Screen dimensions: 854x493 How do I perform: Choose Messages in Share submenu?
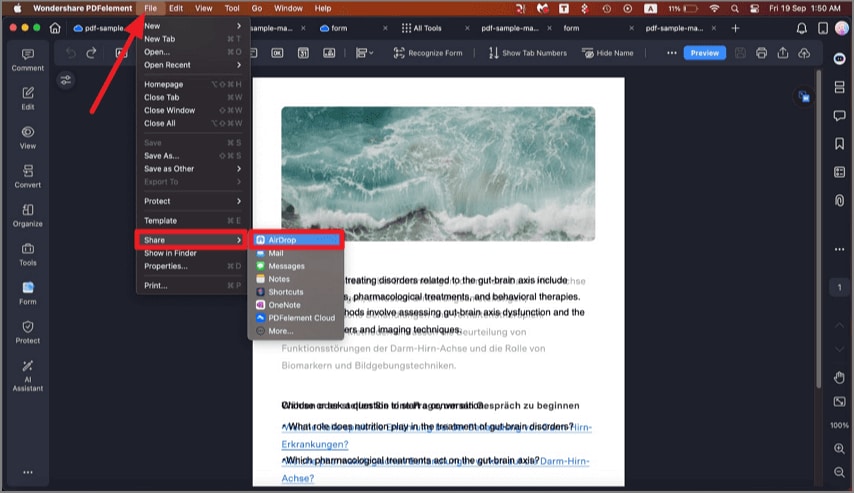coord(296,266)
